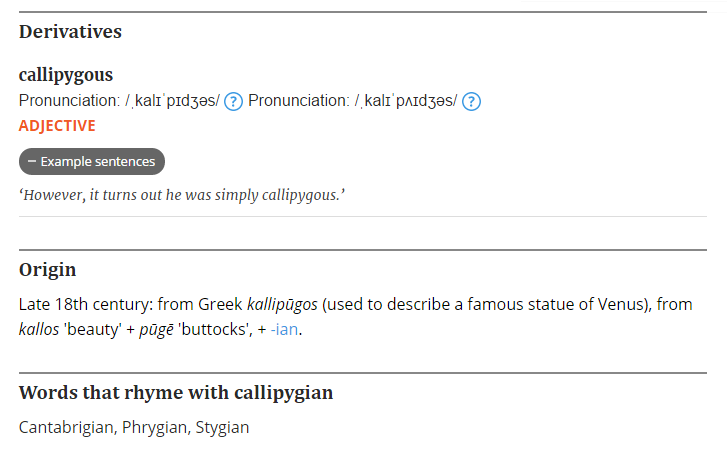Click the italic word kallos
Image resolution: width=727 pixels, height=450 pixels.
(x=39, y=329)
